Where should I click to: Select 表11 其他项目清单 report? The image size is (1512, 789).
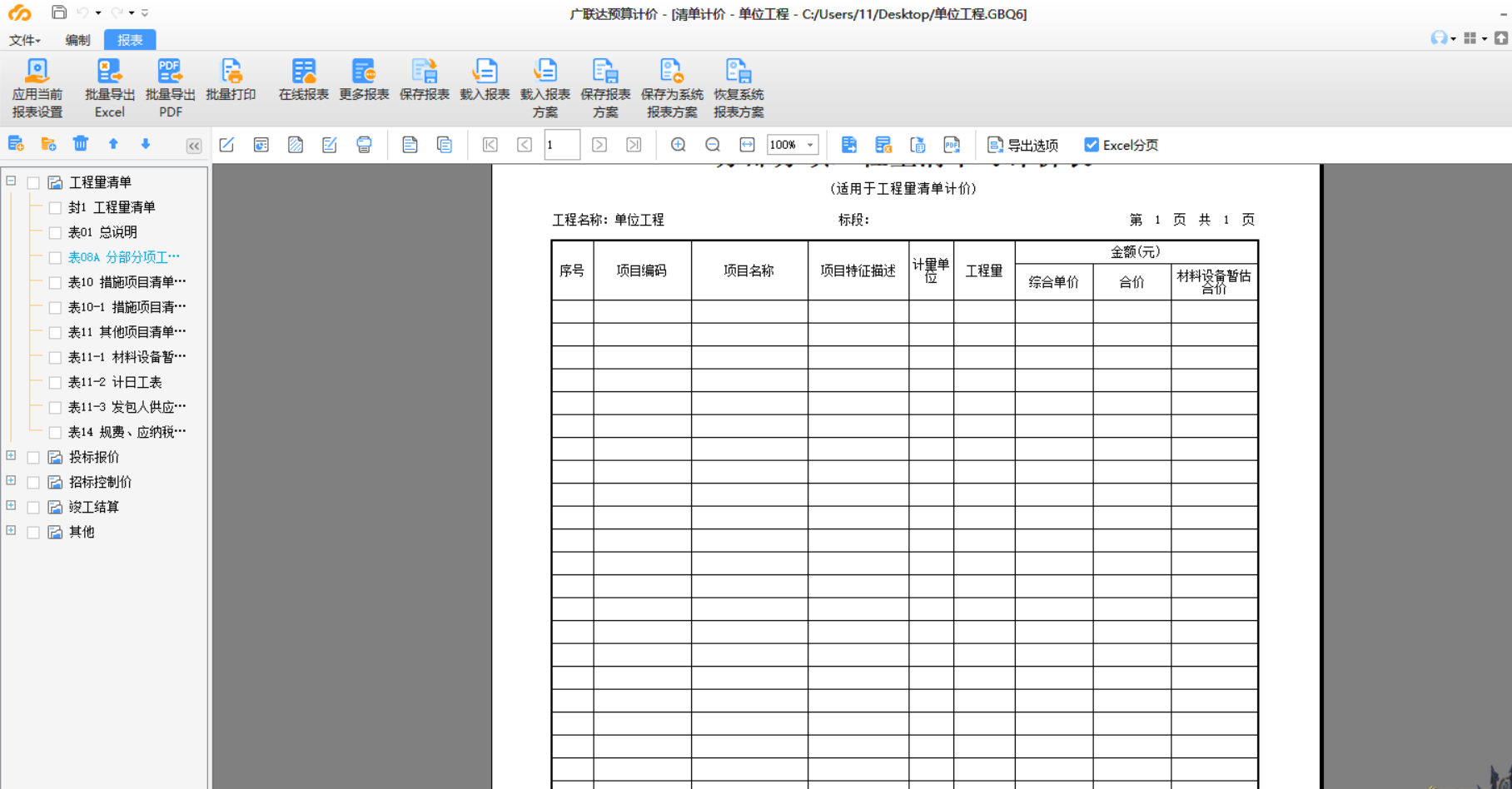point(127,332)
